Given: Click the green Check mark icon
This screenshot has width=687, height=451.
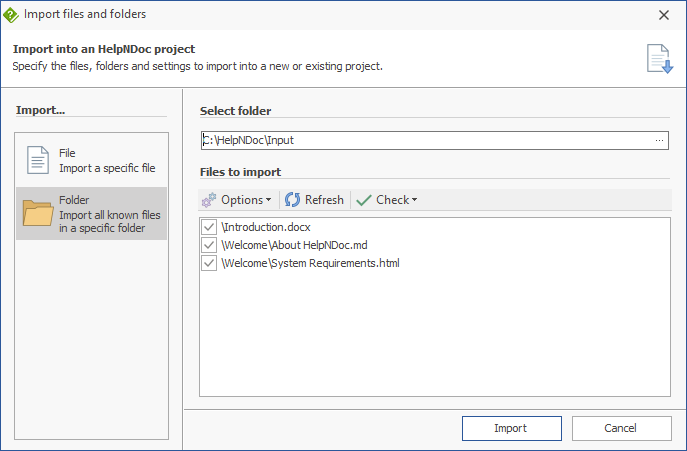Looking at the screenshot, I should 364,200.
